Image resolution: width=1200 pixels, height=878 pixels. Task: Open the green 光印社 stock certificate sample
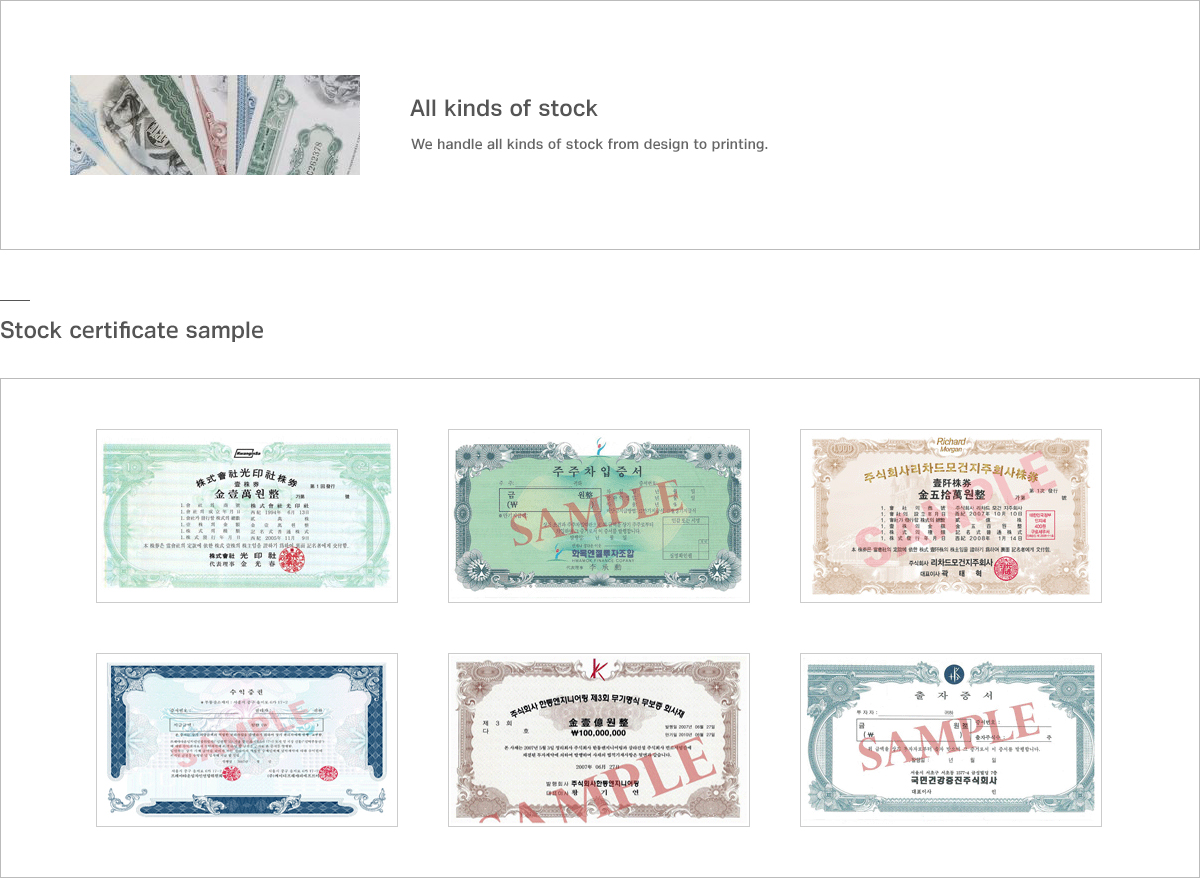point(247,516)
